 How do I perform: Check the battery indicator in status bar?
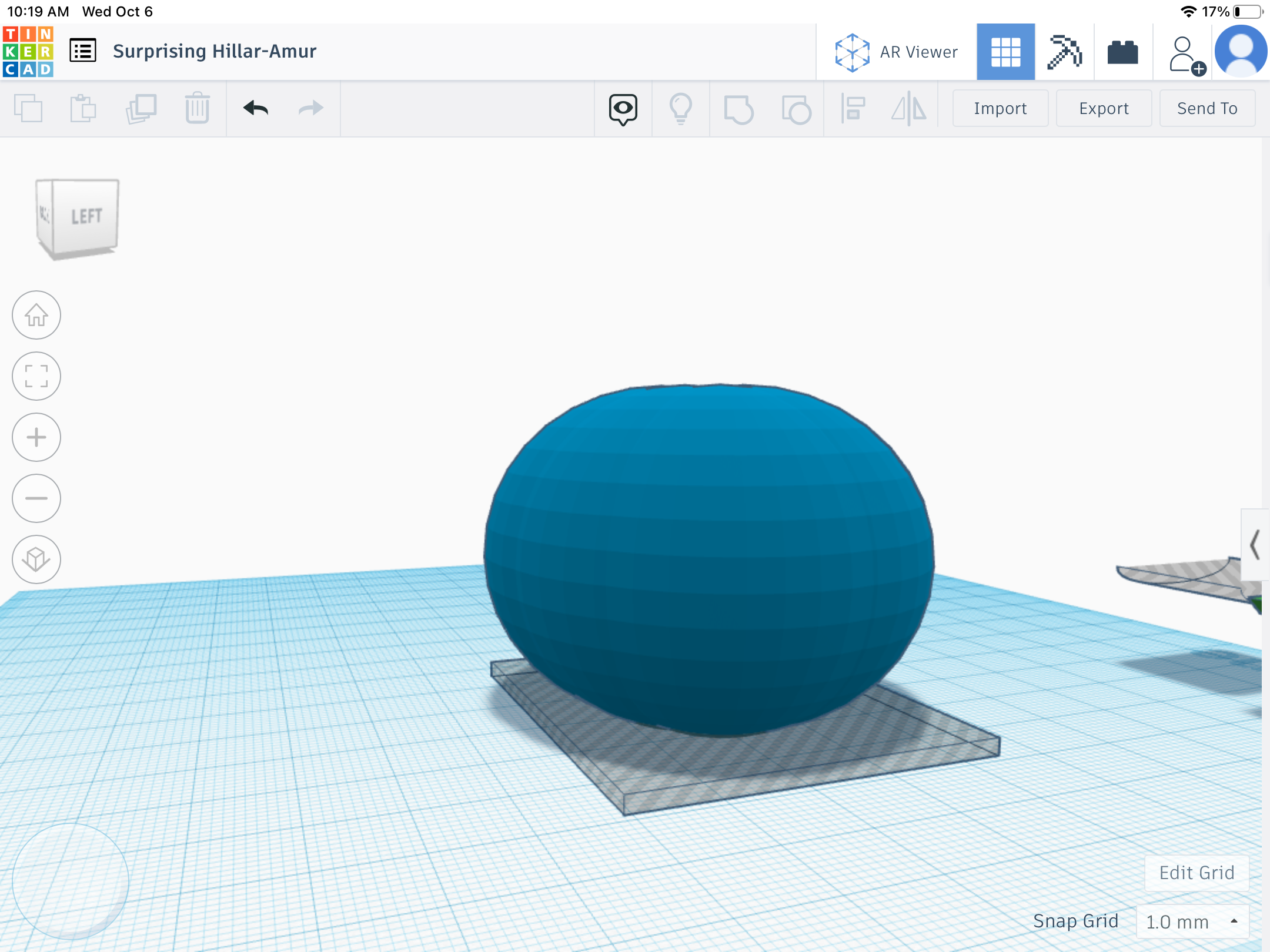point(1248,11)
